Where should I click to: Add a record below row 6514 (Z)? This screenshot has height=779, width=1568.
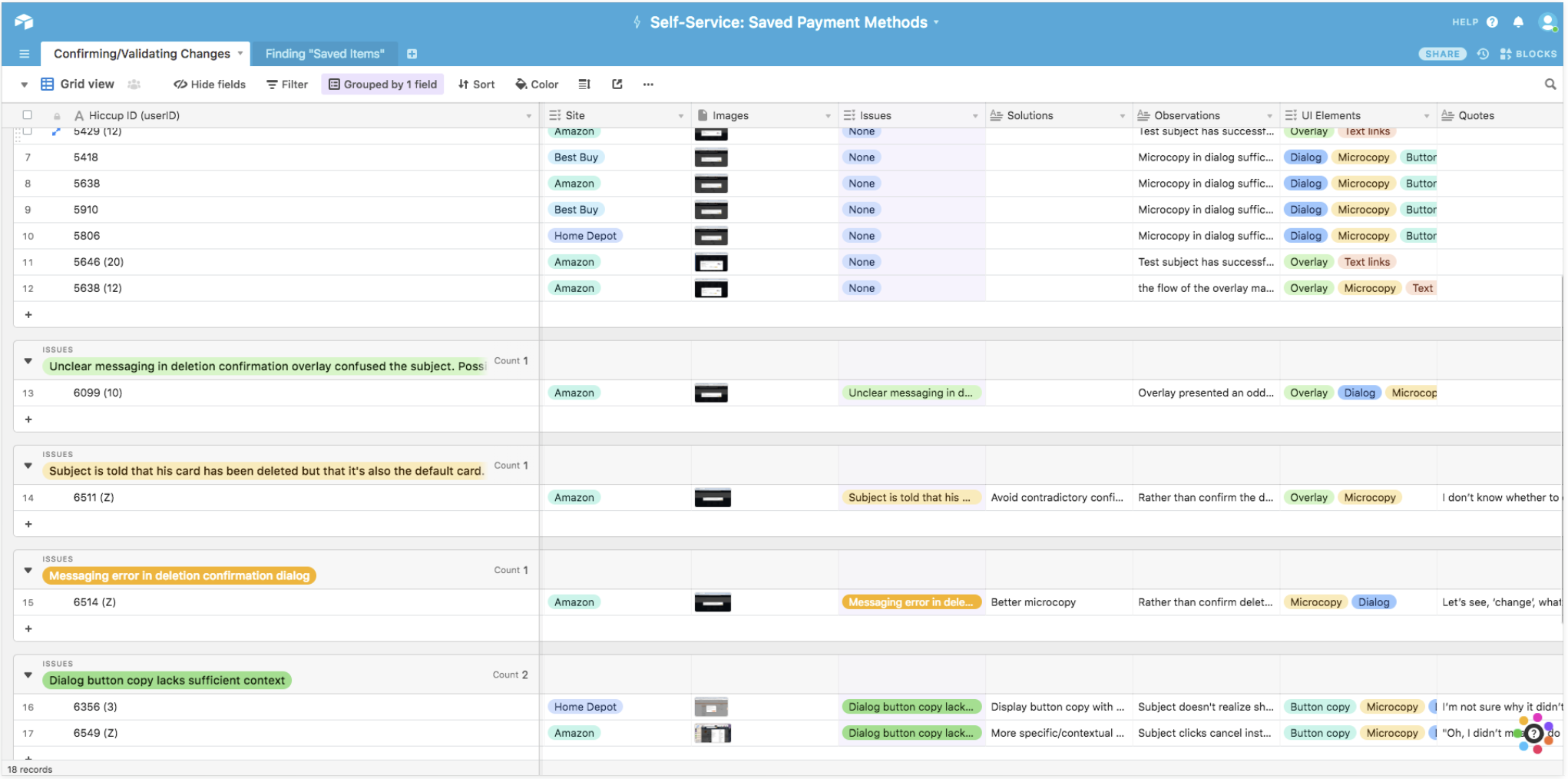pos(28,628)
